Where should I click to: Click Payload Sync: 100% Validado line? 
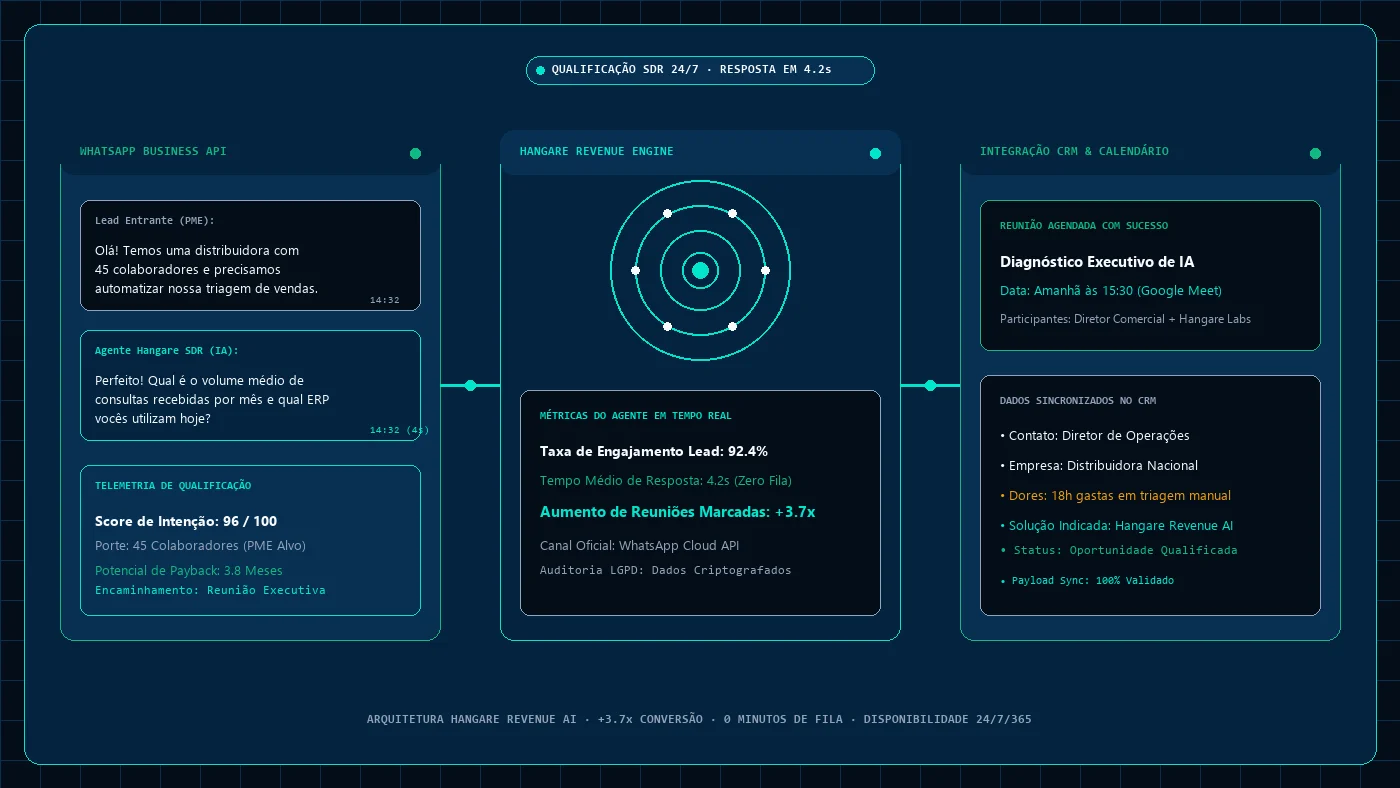click(x=1086, y=580)
